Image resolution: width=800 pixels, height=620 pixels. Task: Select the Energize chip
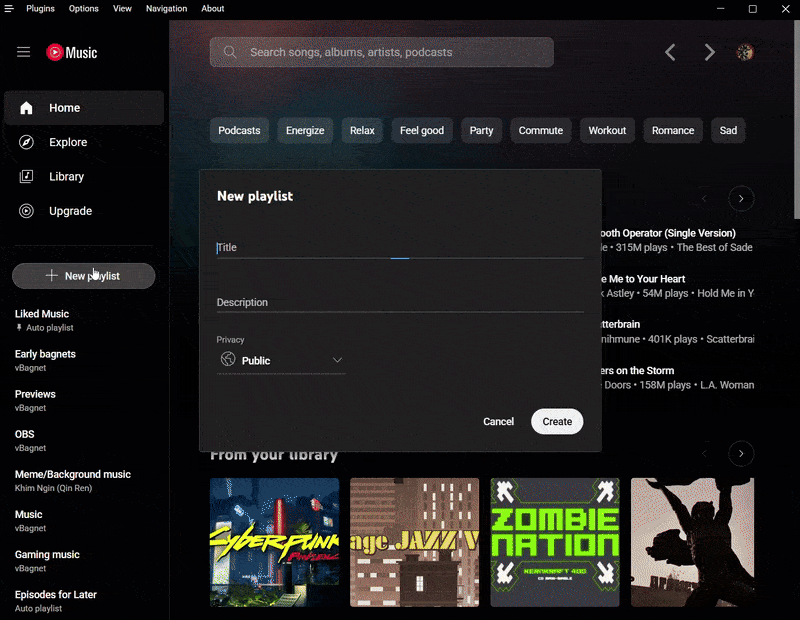tap(305, 130)
